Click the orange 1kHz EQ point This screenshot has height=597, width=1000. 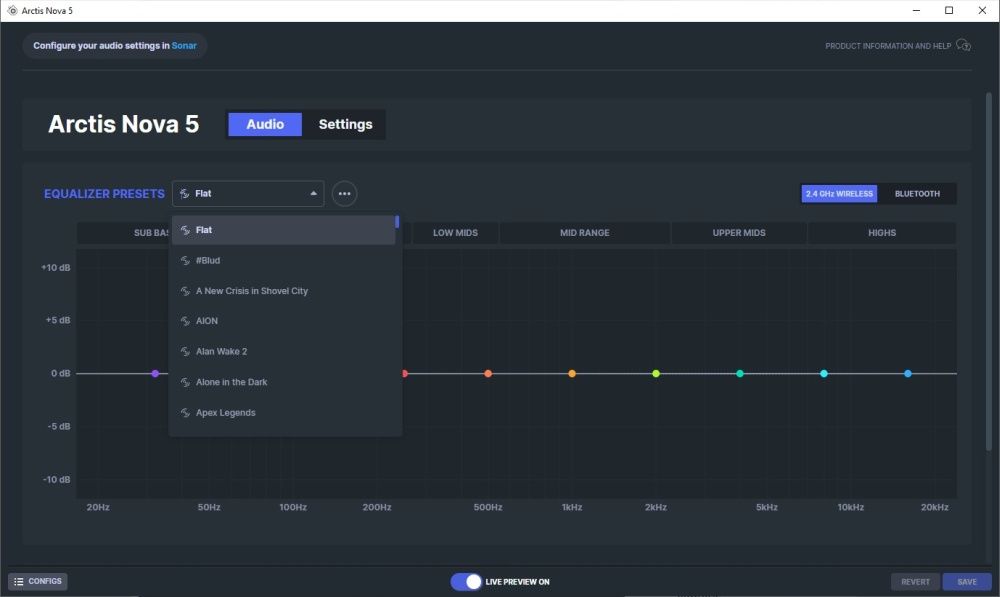[572, 373]
